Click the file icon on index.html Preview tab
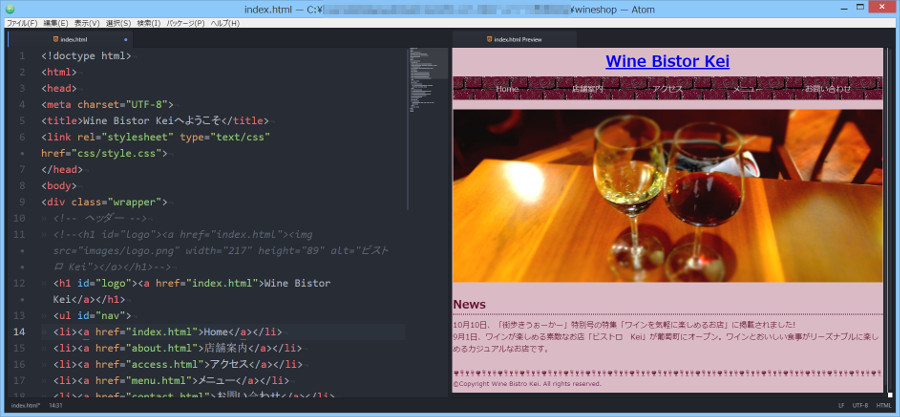Viewport: 900px width, 417px height. point(489,39)
